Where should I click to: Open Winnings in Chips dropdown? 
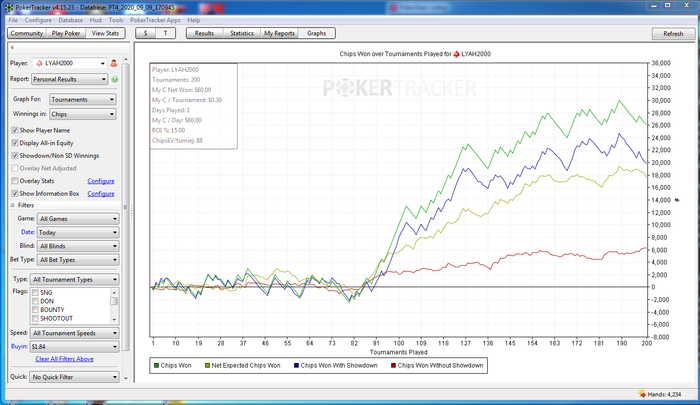point(83,114)
